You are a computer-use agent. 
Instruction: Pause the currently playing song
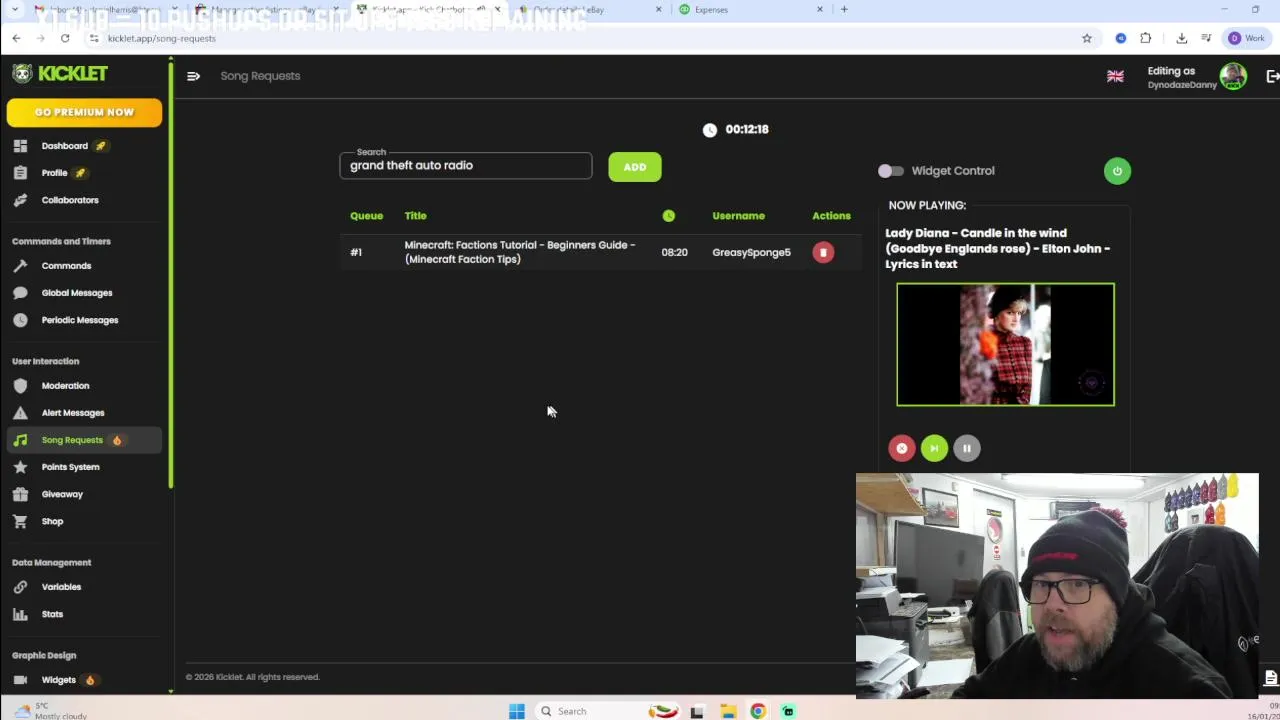967,449
